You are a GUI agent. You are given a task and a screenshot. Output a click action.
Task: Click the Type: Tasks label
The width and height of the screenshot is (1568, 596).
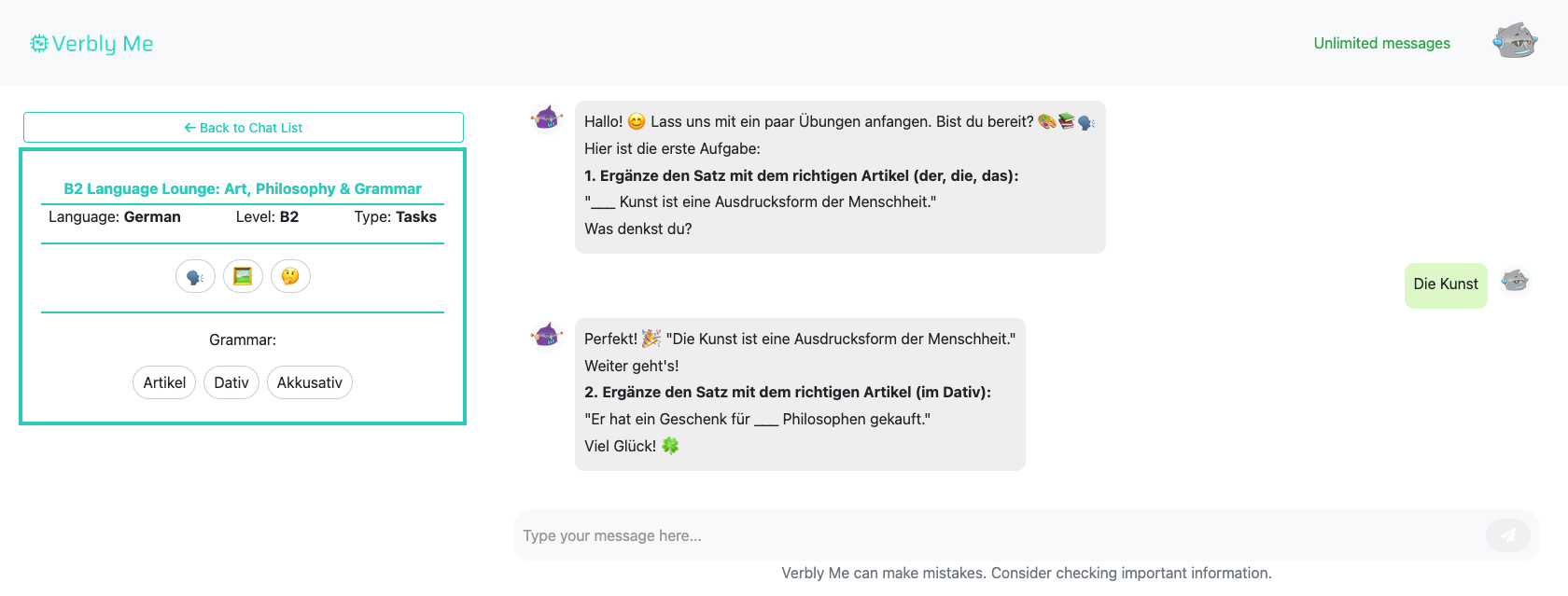[395, 216]
